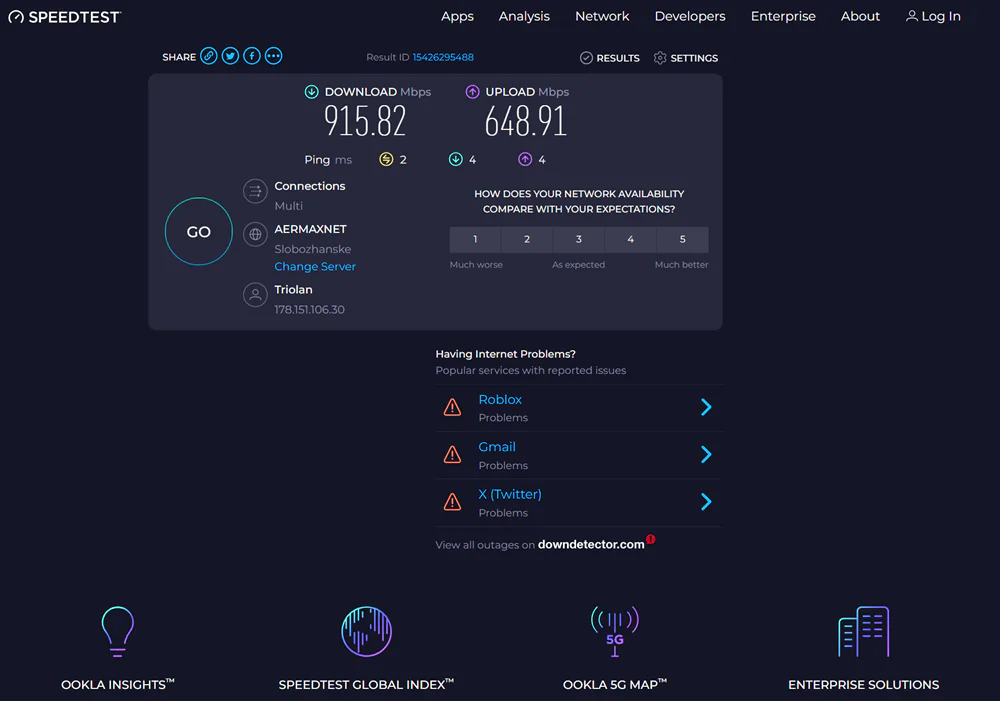Viewport: 1000px width, 701px height.
Task: Click the upload latency ping icon
Action: point(525,159)
